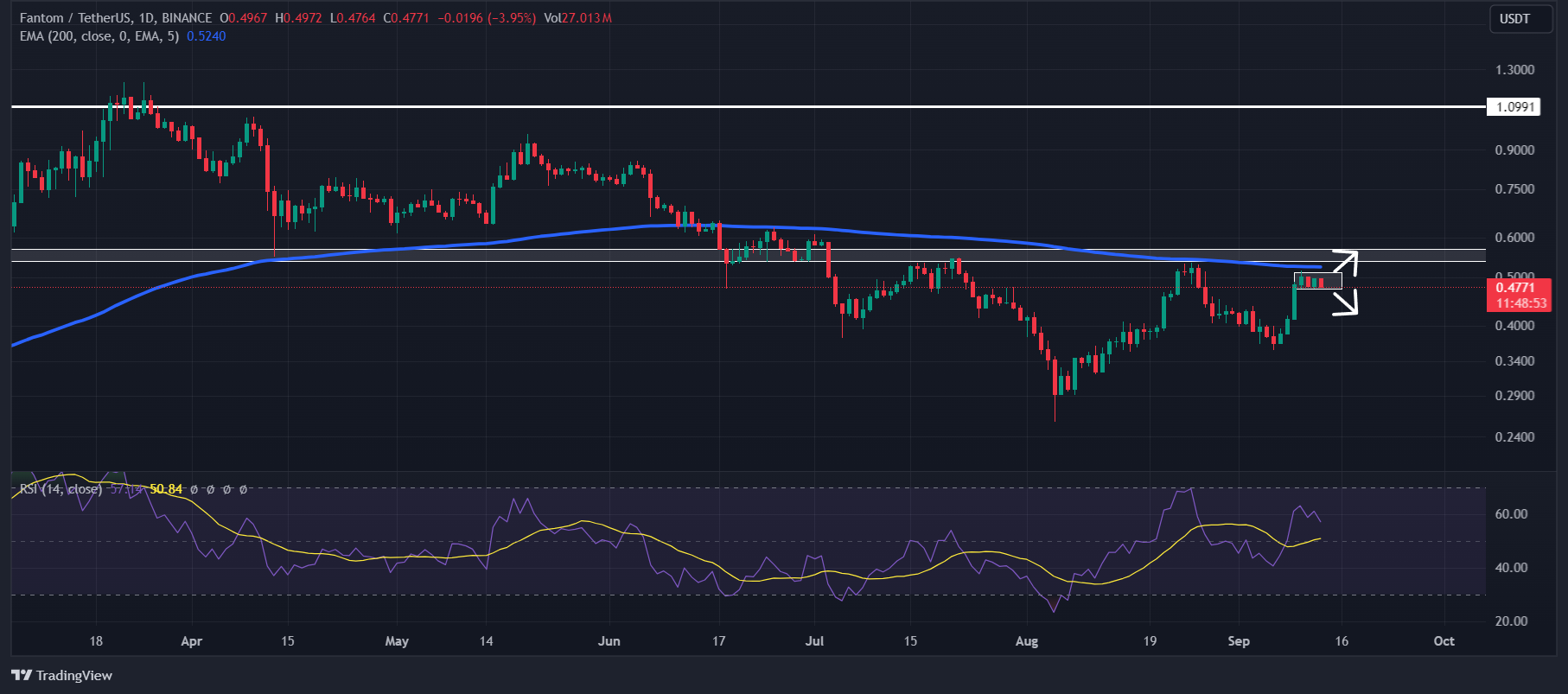Click the red current price label 0.4771
Viewport: 1568px width, 694px height.
[x=1515, y=288]
